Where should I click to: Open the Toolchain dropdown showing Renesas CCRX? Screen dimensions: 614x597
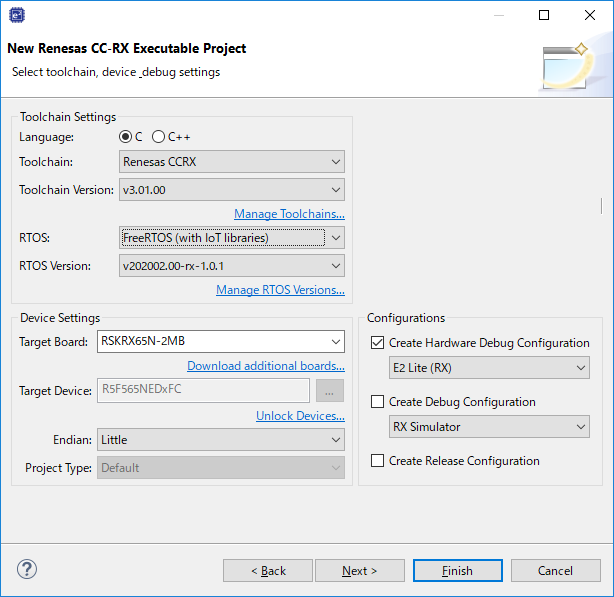click(232, 162)
